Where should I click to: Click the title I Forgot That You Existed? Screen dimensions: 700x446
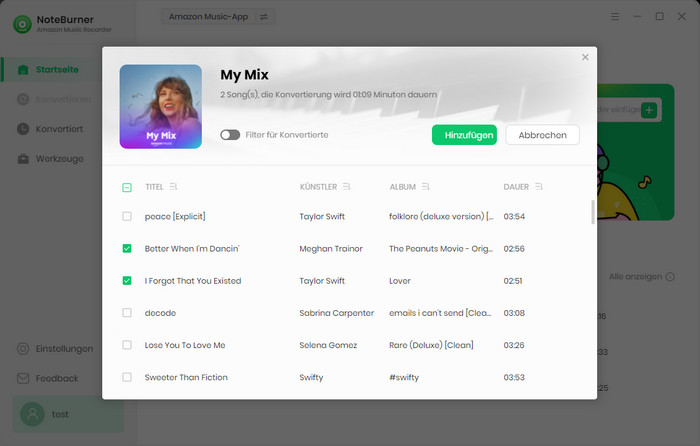coord(193,281)
